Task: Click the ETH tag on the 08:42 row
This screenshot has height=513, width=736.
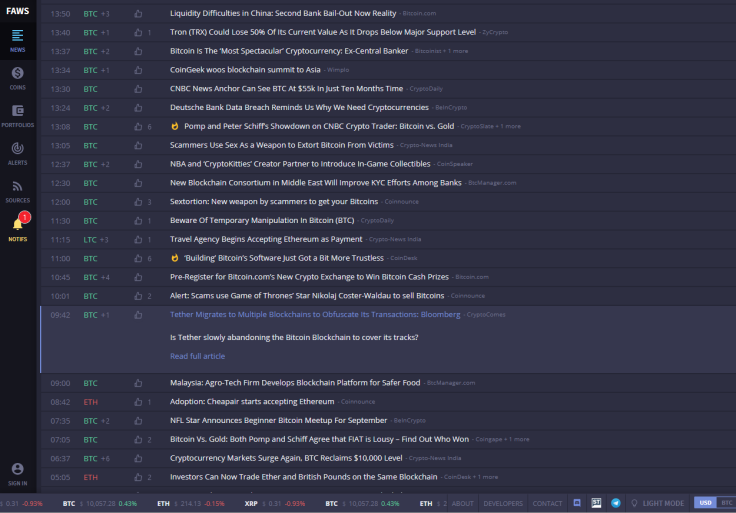Action: [91, 402]
